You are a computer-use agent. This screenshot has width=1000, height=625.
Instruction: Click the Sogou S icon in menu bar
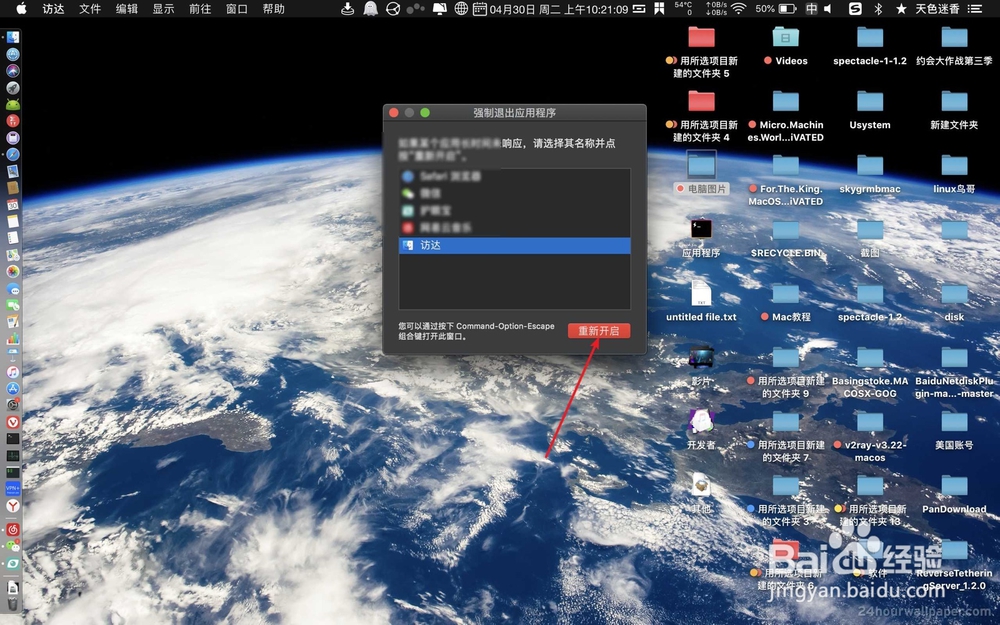855,9
